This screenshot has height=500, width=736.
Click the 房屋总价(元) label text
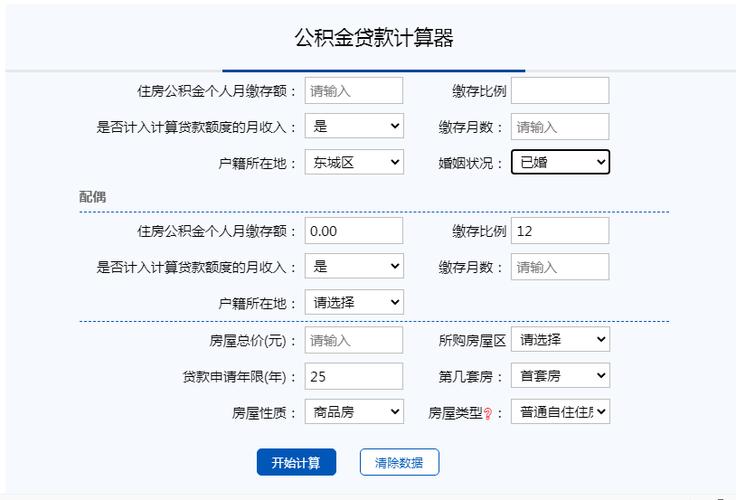point(248,340)
